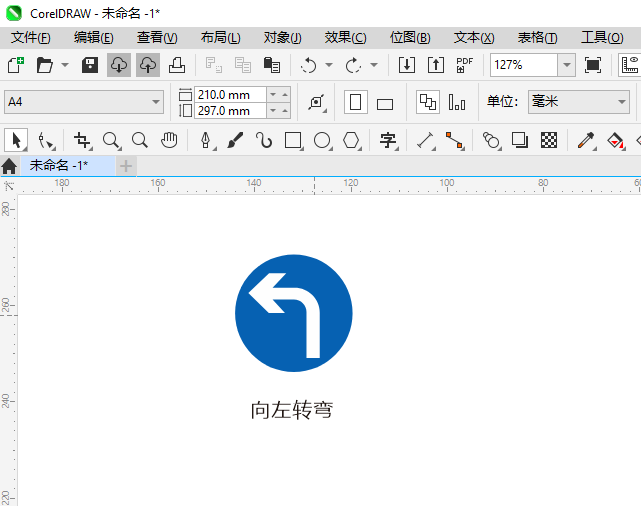Select the Drop Shadow tool

520,141
